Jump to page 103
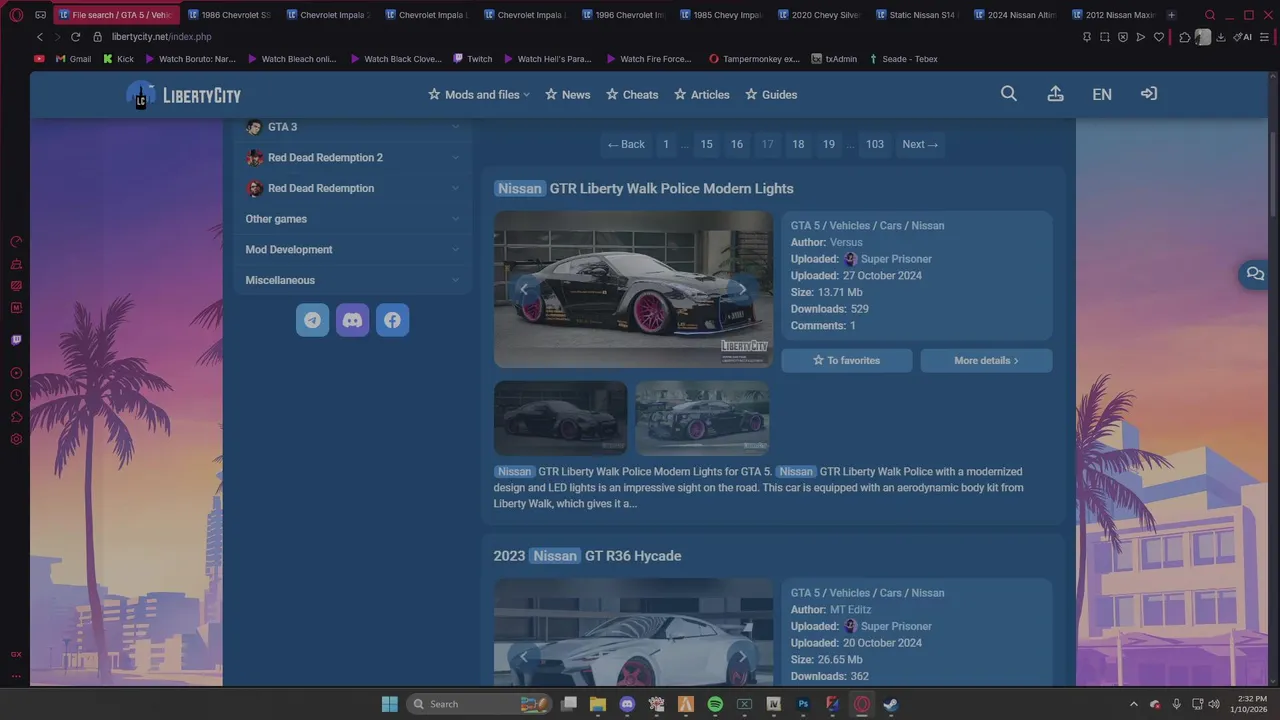Image resolution: width=1280 pixels, height=720 pixels. (x=875, y=144)
